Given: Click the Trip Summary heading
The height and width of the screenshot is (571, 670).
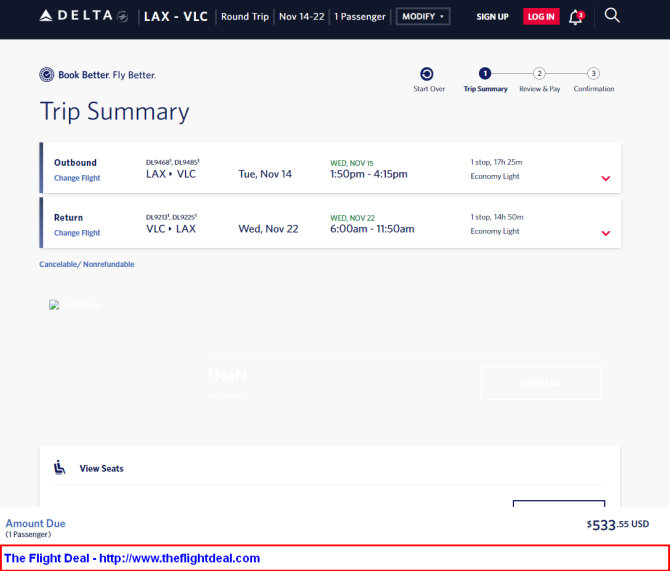Looking at the screenshot, I should (115, 112).
